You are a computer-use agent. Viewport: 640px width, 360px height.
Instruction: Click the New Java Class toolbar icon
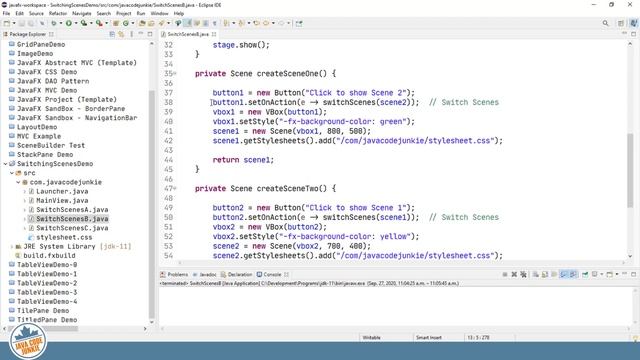point(126,23)
